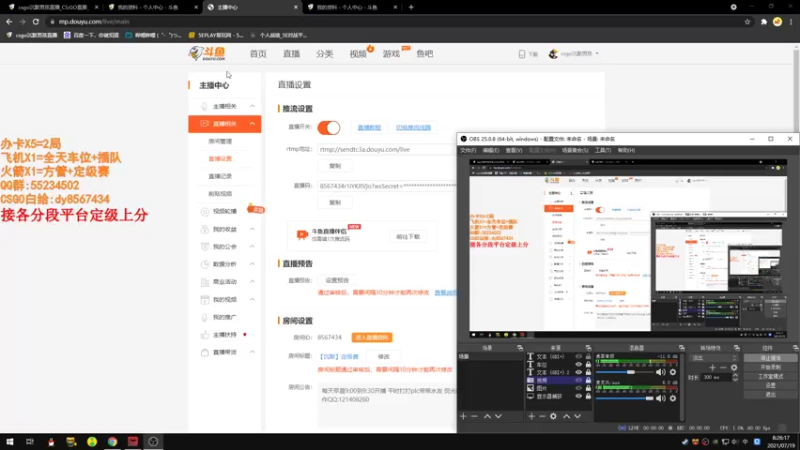Toggle visibility of 视频 source
Viewport: 800px width, 450px height.
pos(579,380)
